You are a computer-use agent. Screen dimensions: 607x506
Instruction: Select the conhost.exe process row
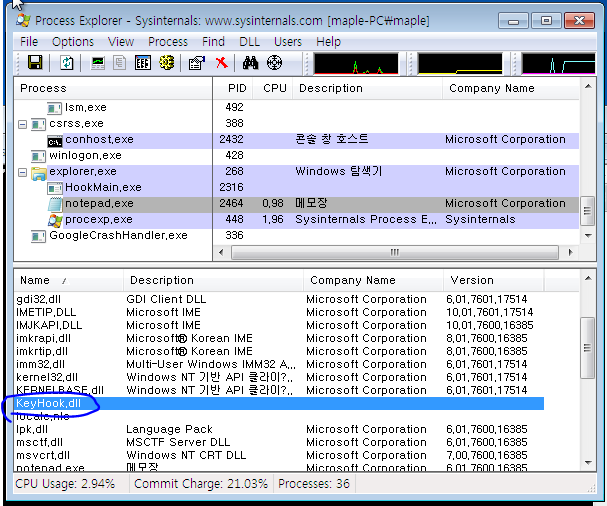point(297,140)
